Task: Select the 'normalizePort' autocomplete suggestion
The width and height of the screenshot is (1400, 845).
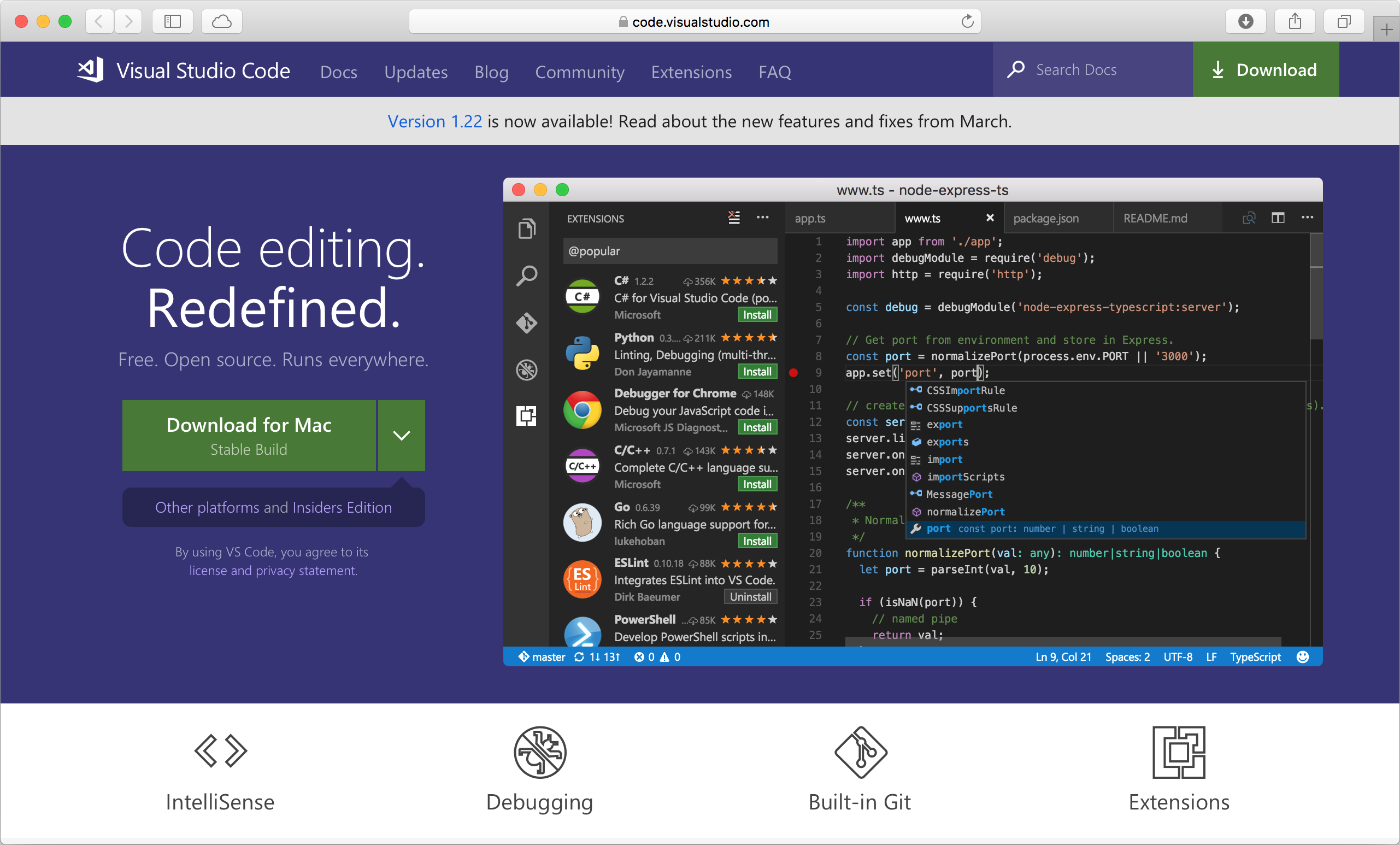Action: 965,511
